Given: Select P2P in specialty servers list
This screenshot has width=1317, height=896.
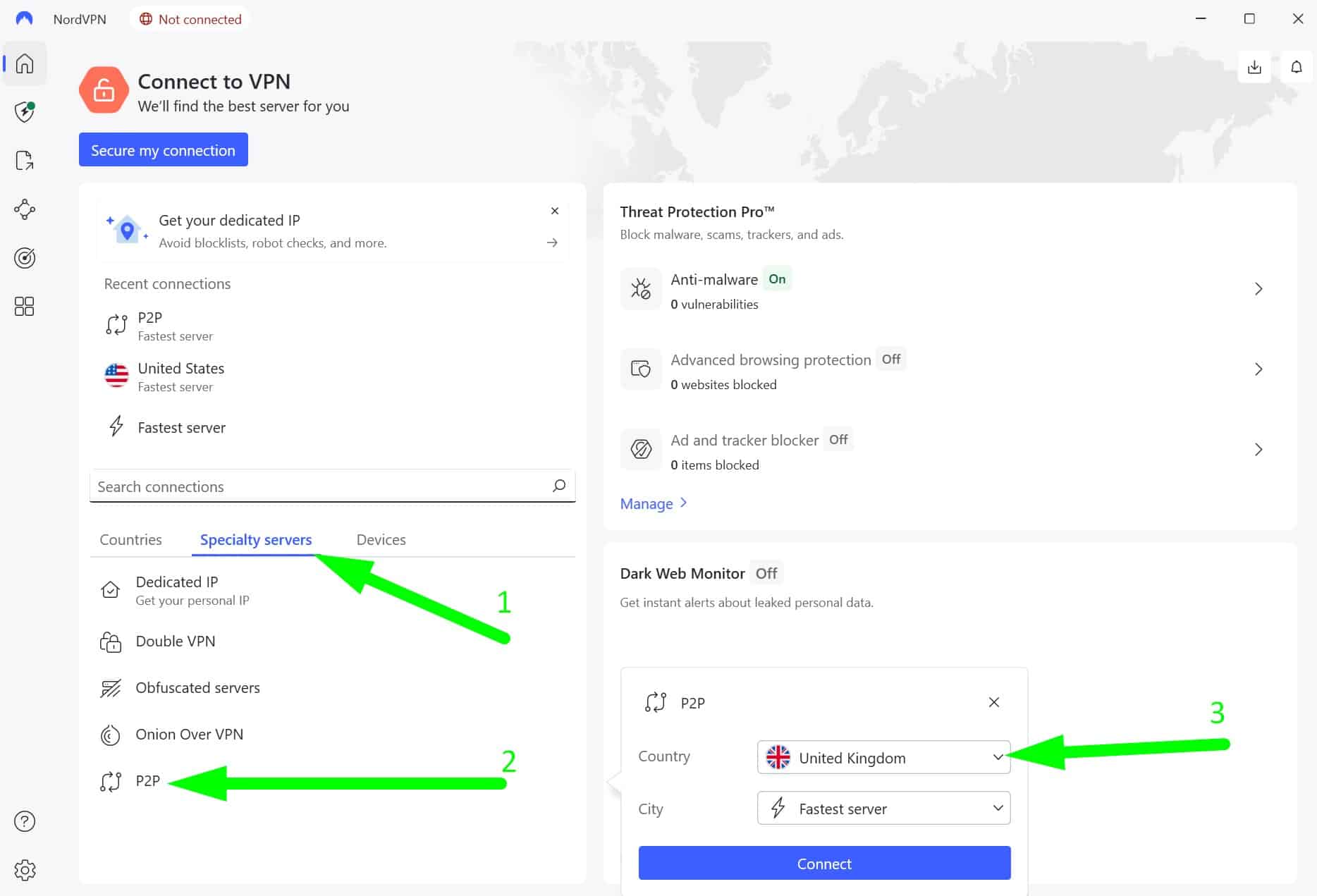Looking at the screenshot, I should (x=148, y=781).
